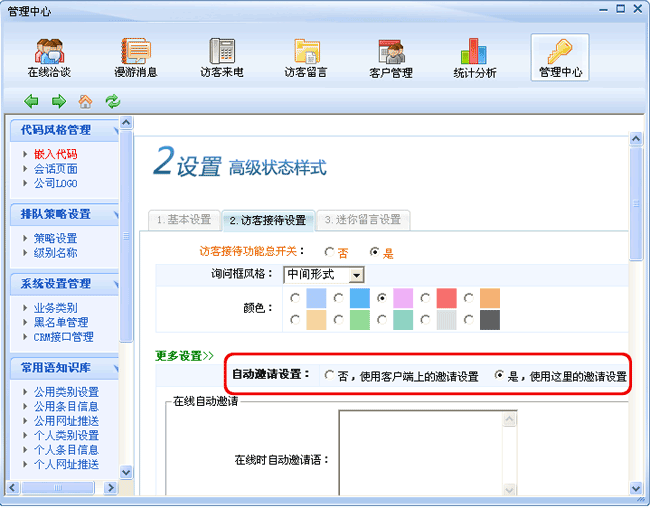Open the 管理中心 key icon module
Viewport: 650px width, 508px height.
[560, 58]
